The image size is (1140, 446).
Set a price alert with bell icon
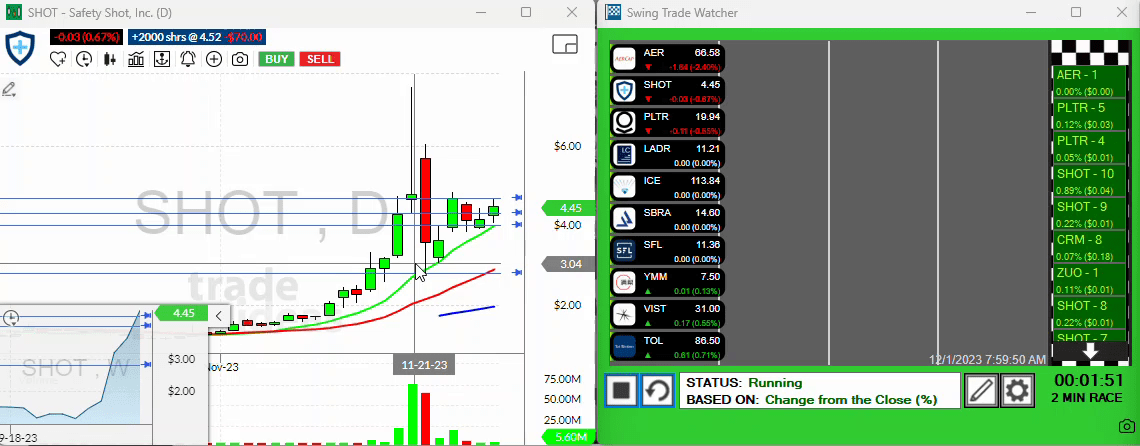coord(187,59)
